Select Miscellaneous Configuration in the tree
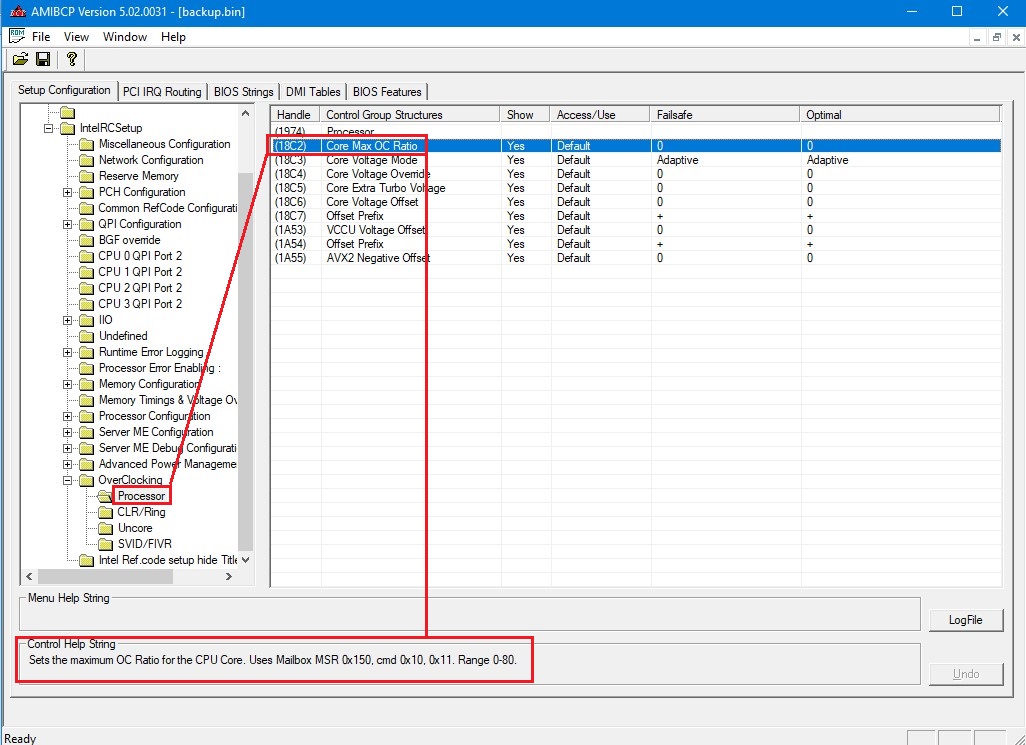The image size is (1026, 745). [164, 144]
